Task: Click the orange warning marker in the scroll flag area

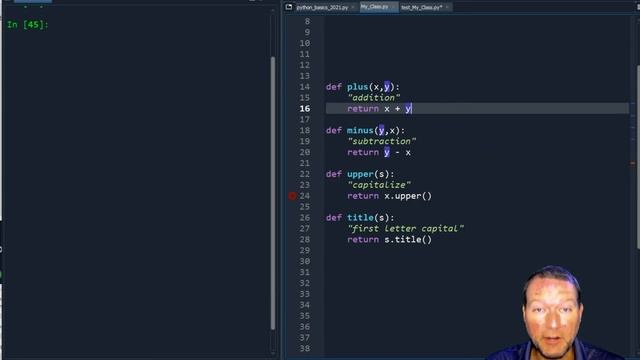Action: [633, 163]
